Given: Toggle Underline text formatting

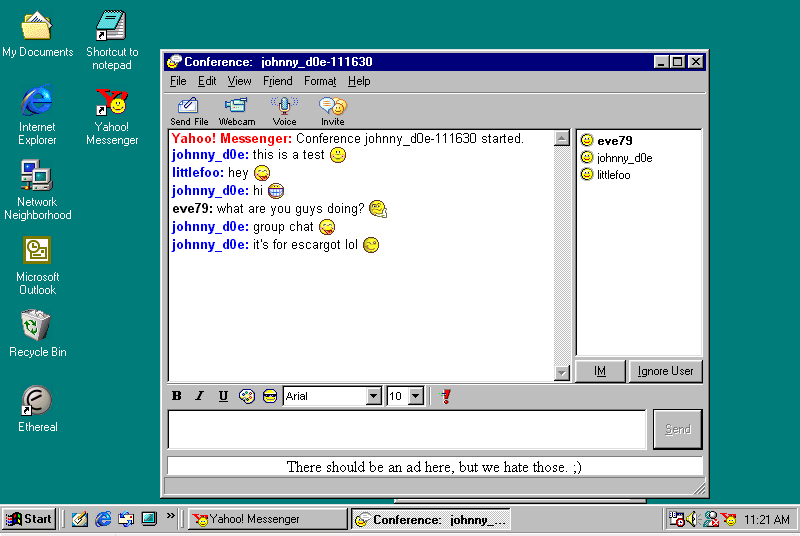Looking at the screenshot, I should 223,396.
